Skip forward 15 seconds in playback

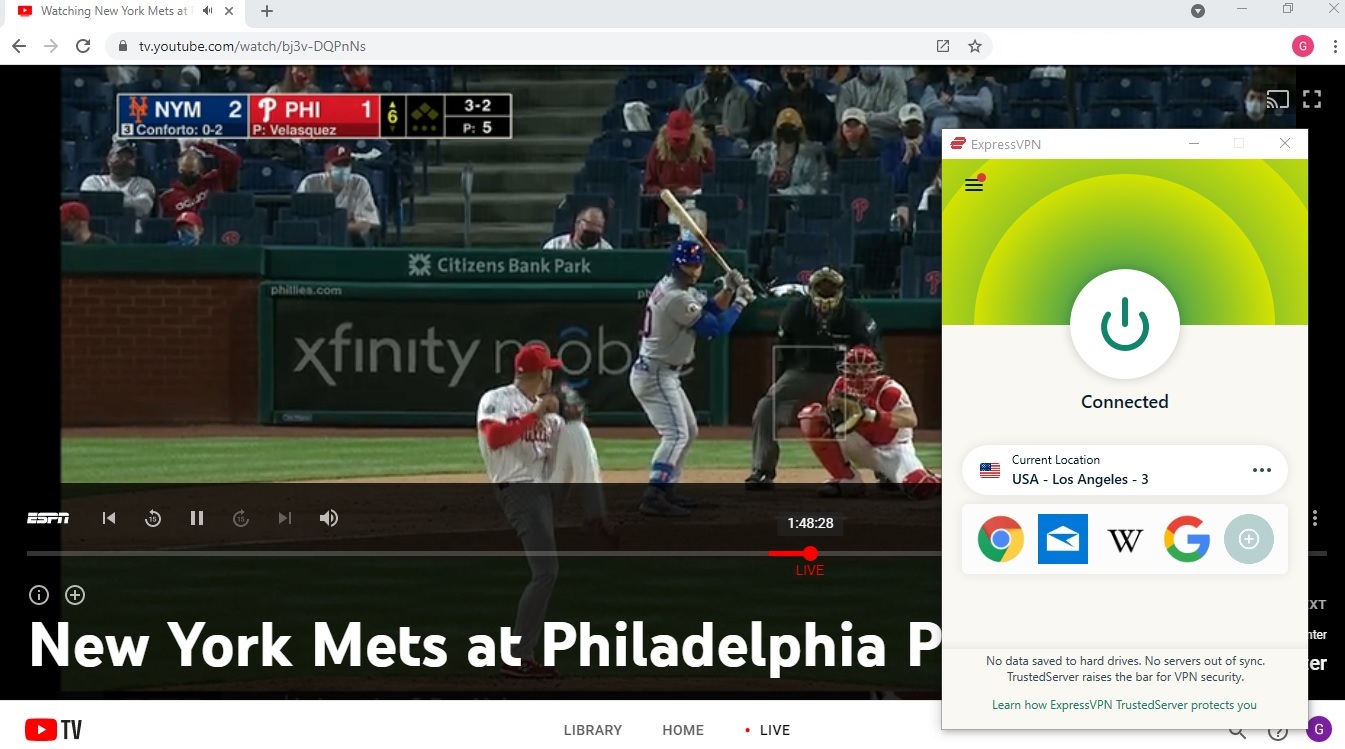[240, 518]
